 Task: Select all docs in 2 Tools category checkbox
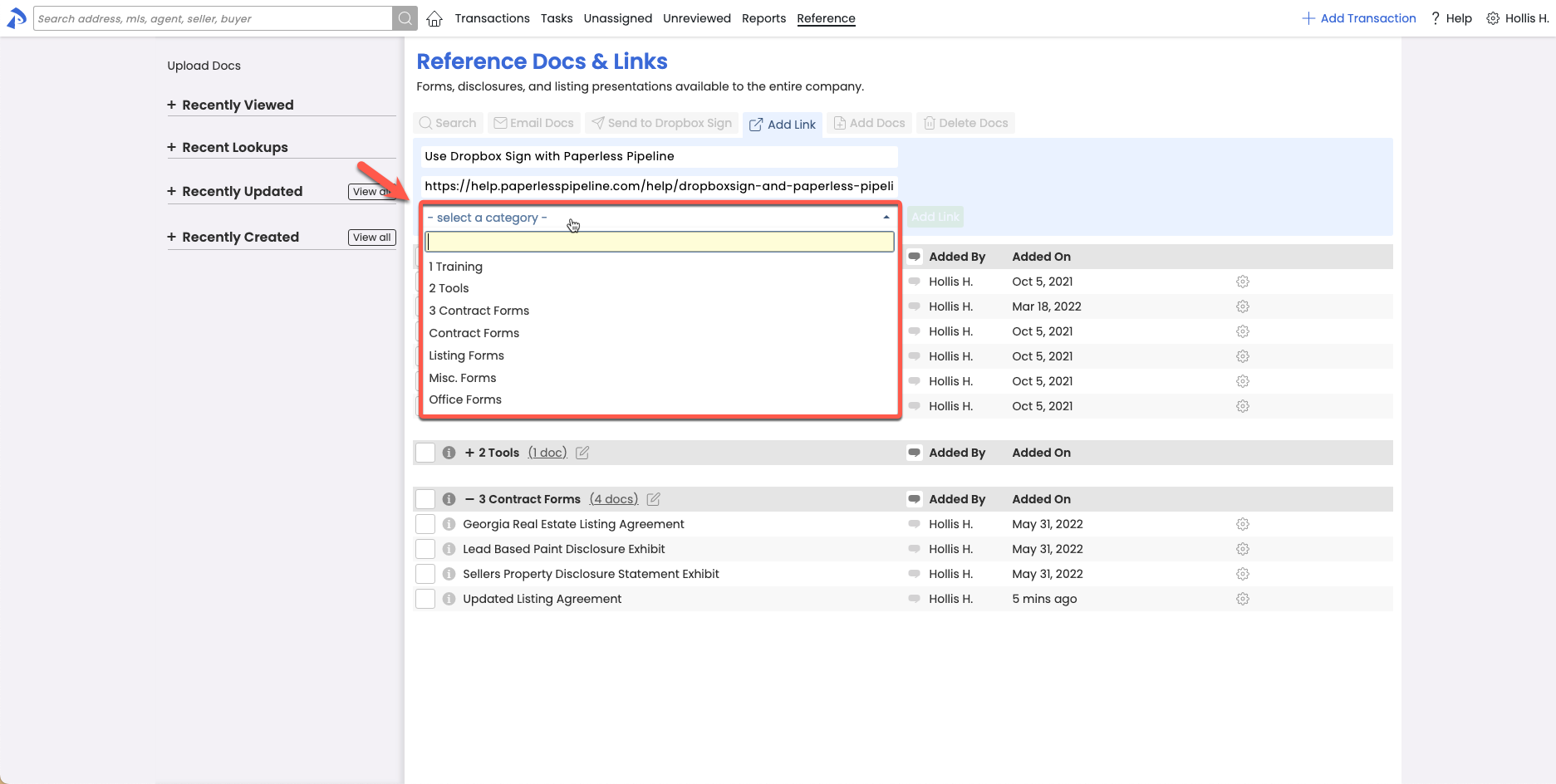point(425,453)
